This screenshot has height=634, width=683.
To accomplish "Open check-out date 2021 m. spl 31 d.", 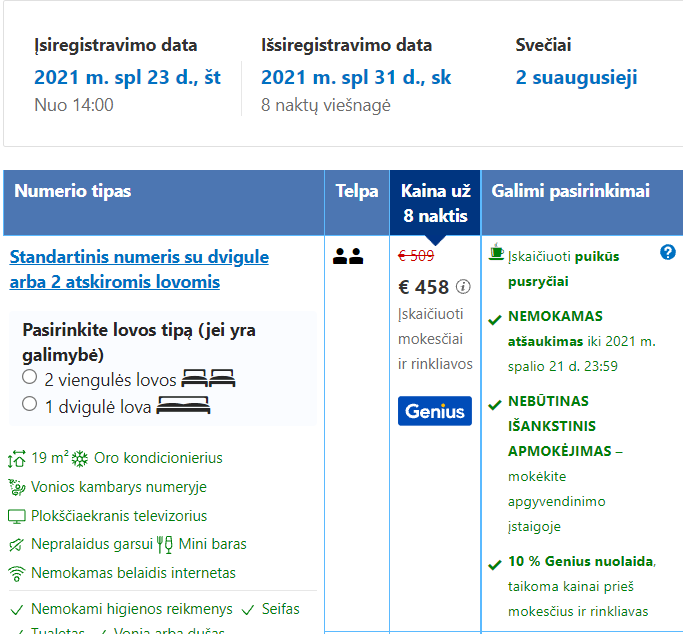I will coord(356,78).
